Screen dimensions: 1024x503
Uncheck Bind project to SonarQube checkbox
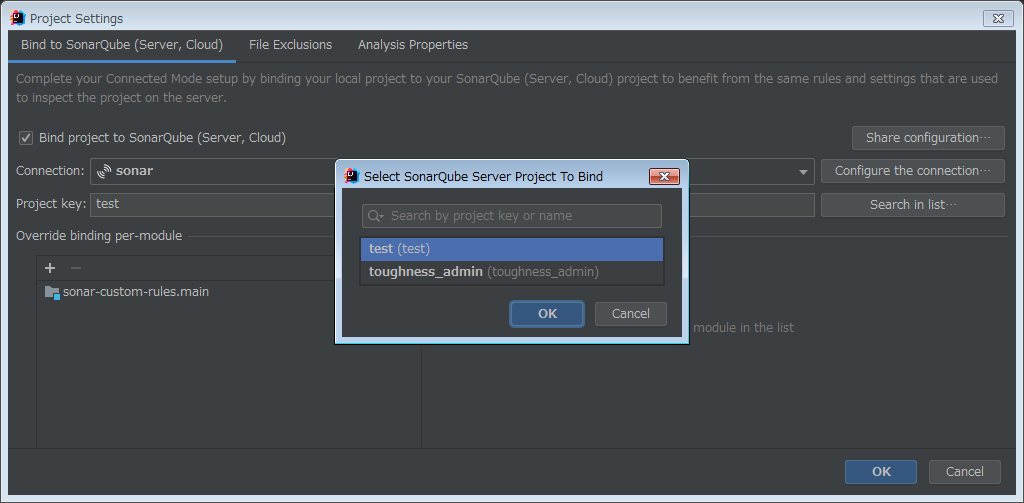(x=26, y=138)
